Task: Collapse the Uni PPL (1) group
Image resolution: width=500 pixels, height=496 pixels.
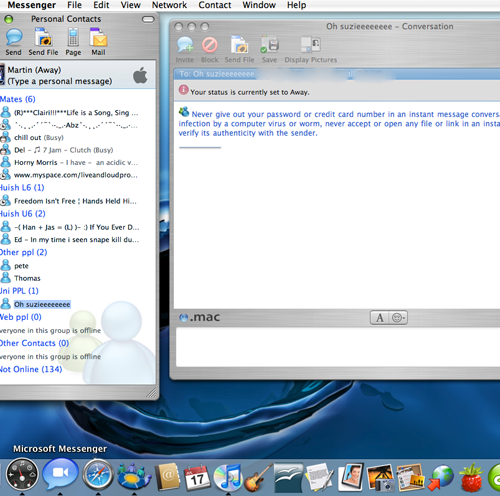Action: click(x=19, y=291)
